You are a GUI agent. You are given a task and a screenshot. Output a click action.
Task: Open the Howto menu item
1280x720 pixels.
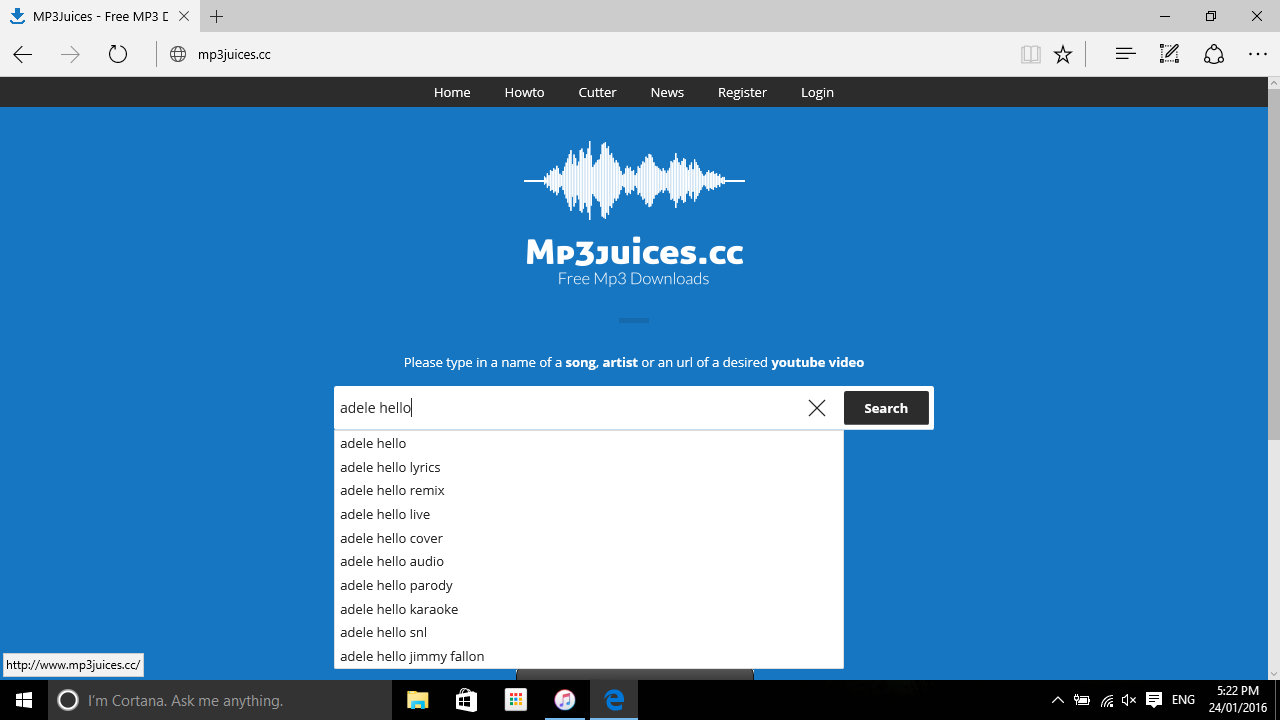point(524,92)
